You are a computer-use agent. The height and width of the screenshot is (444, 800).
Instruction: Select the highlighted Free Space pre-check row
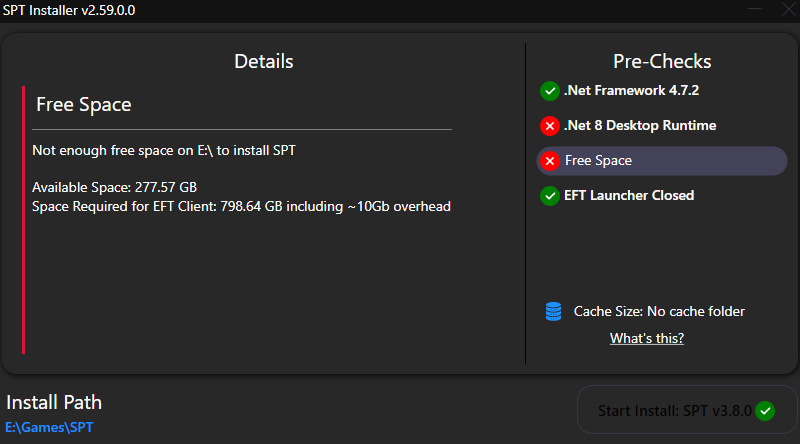coord(662,161)
